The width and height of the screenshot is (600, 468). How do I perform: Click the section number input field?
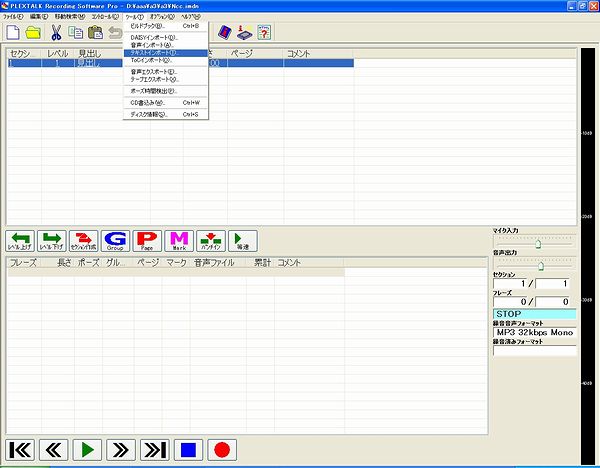tap(516, 284)
